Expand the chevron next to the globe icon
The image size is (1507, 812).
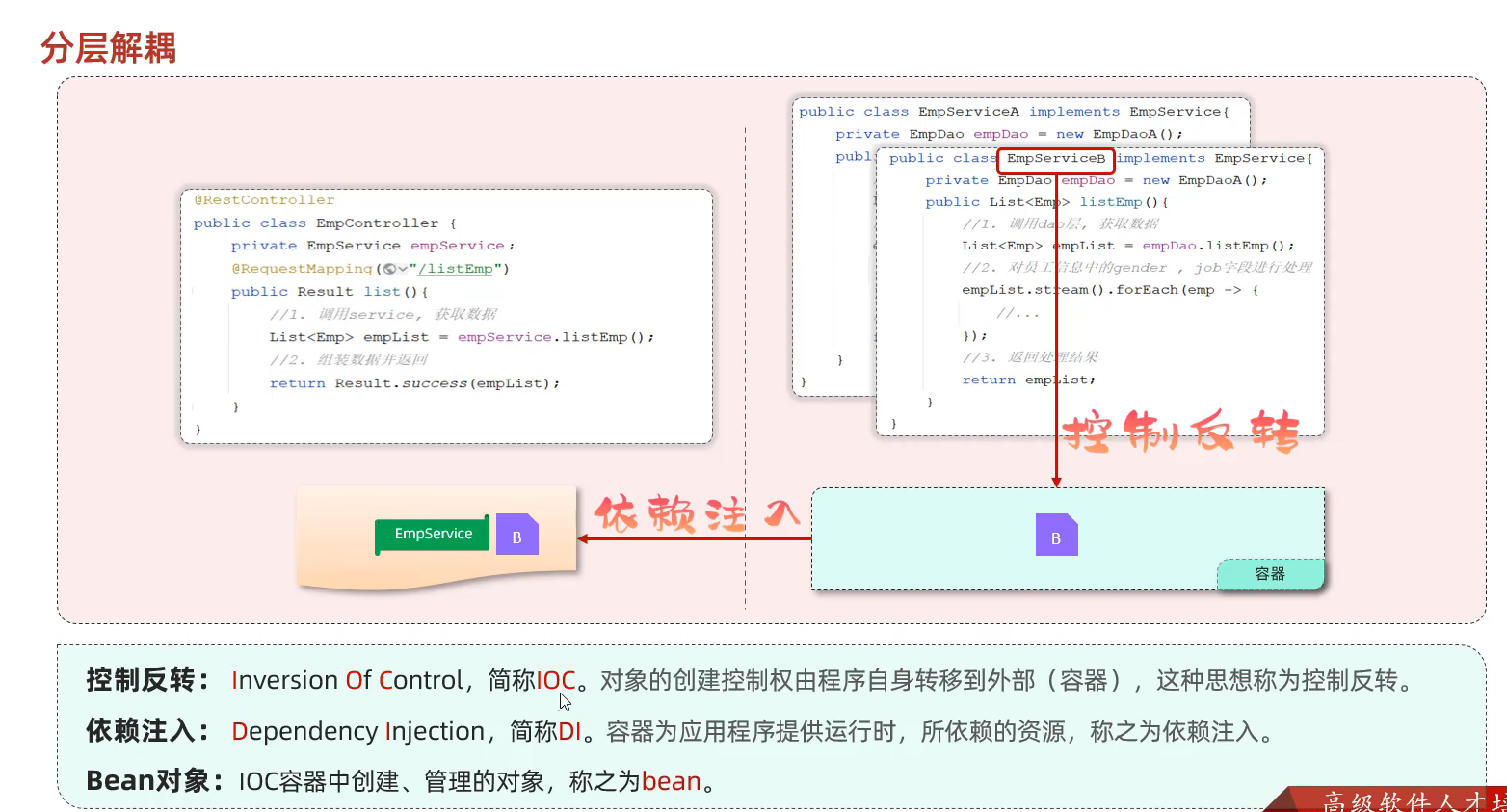click(402, 269)
